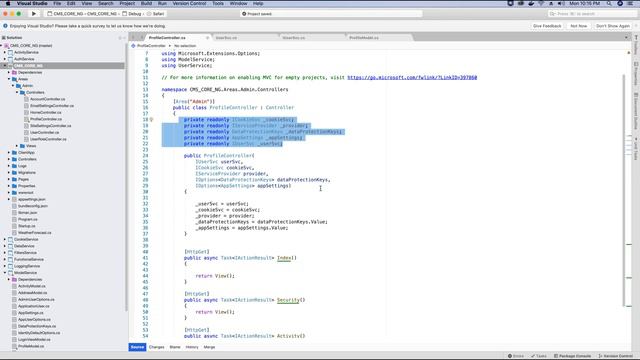Click the Don't Show Again button
This screenshot has height=360, width=640.
613,26
